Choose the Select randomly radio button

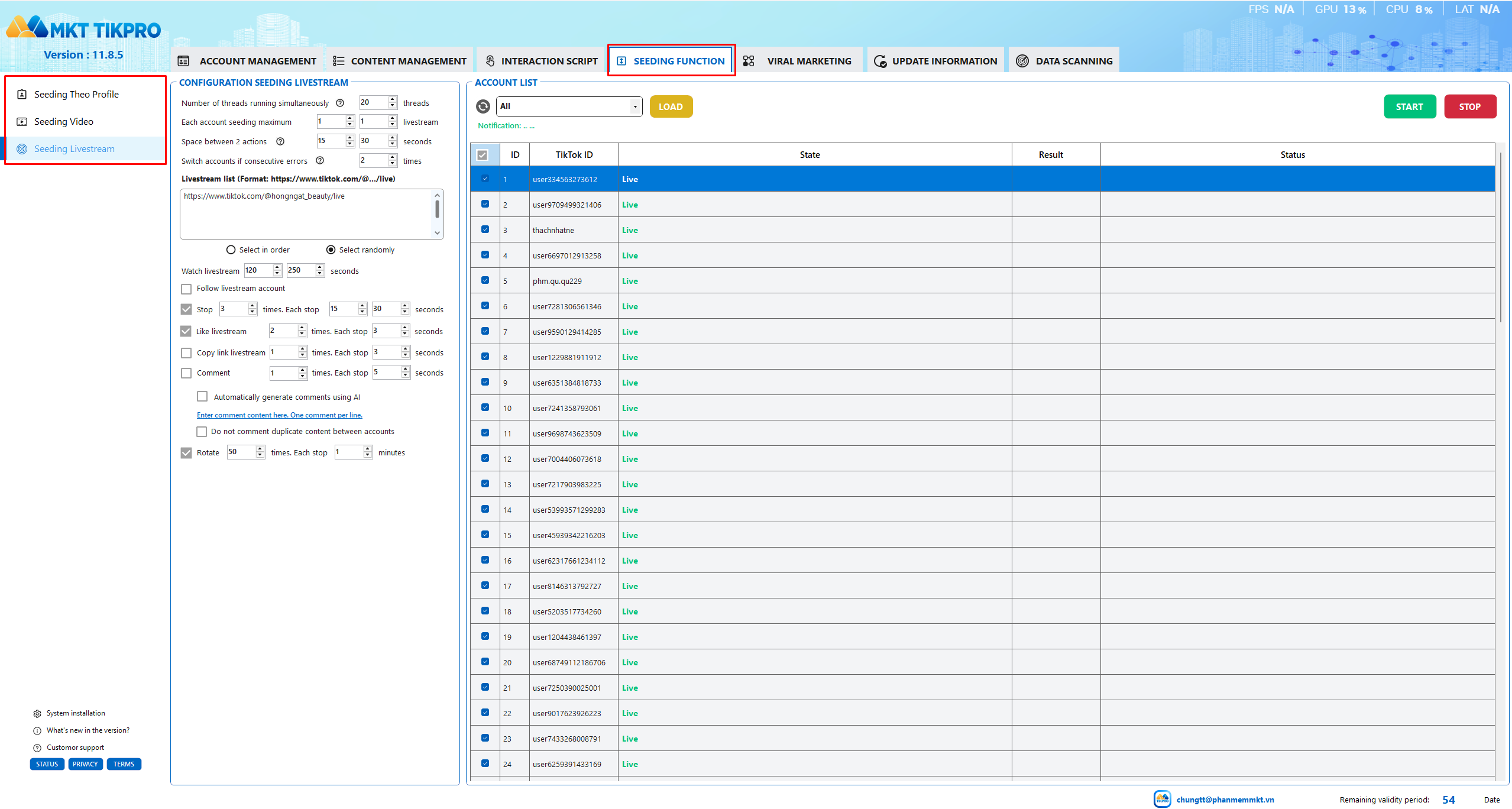[331, 250]
